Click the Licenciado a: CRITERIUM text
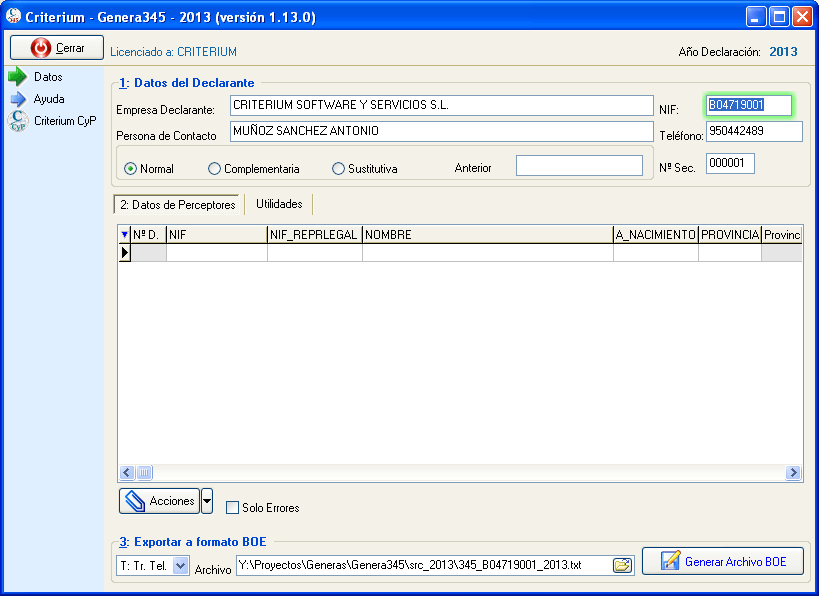Viewport: 819px width, 596px height. coord(173,52)
